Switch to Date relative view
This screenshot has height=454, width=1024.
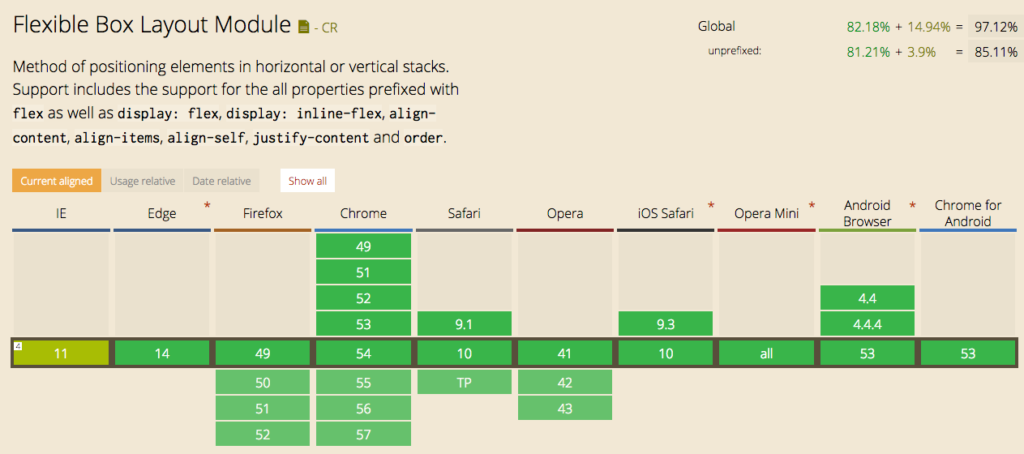click(x=221, y=181)
